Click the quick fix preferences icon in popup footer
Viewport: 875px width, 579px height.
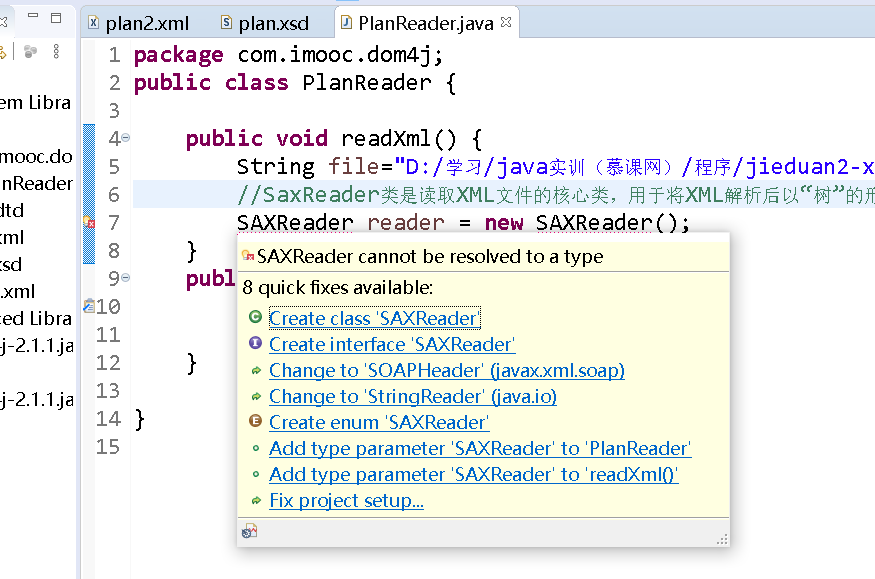[249, 532]
